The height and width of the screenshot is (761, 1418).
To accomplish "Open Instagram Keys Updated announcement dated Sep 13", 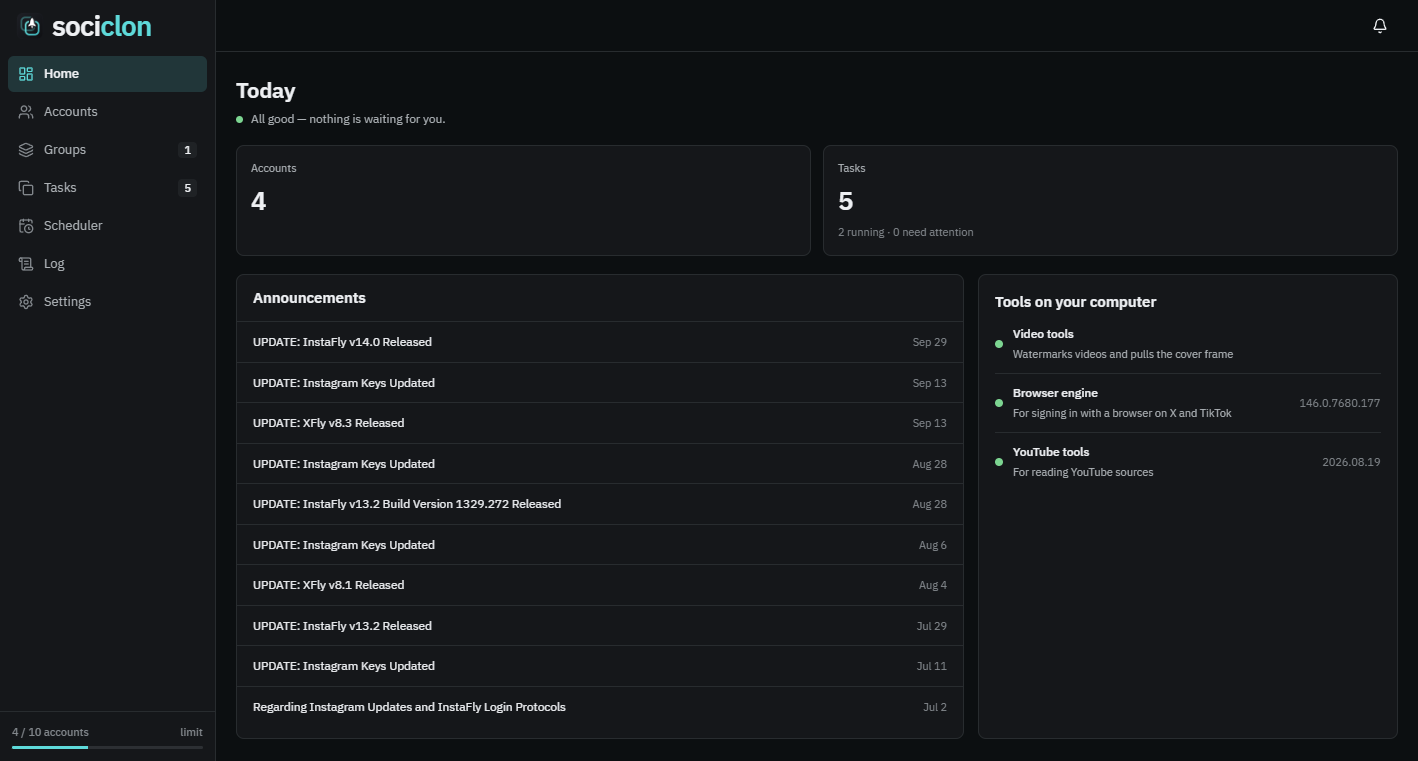I will pyautogui.click(x=600, y=383).
